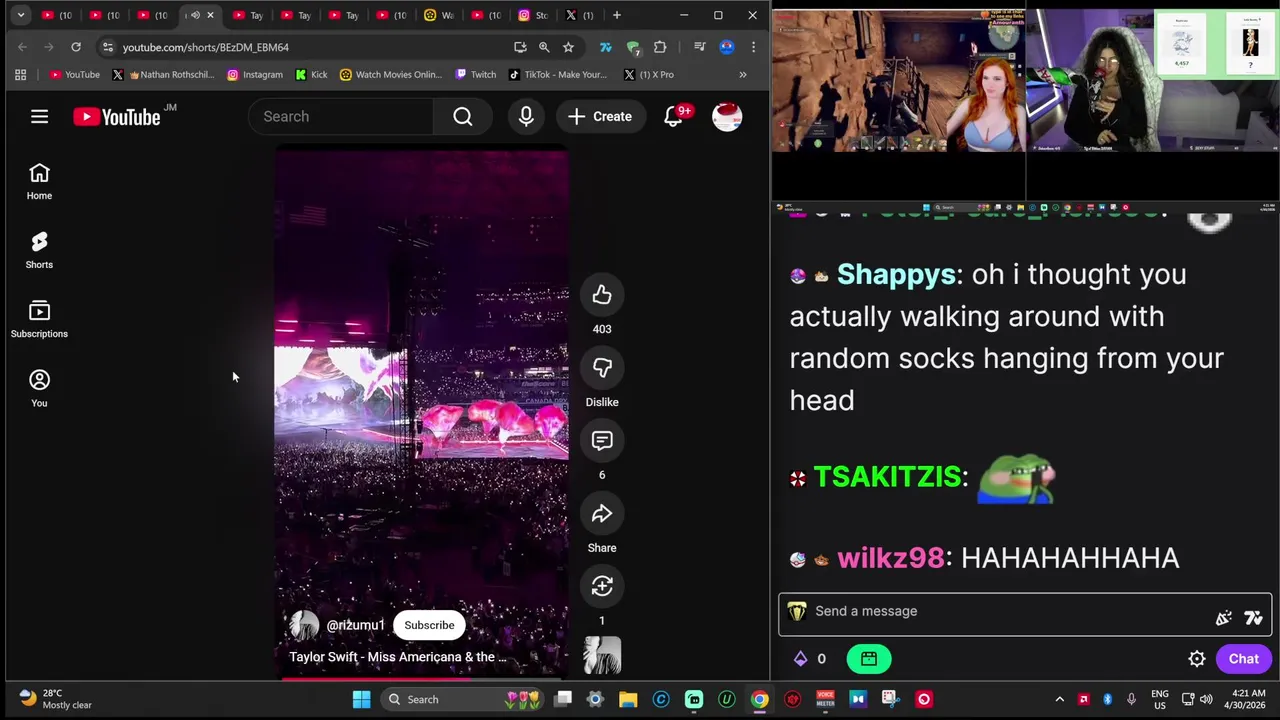Screen dimensions: 1280x720
Task: Dislike the Short with thumbs down
Action: [x=602, y=368]
